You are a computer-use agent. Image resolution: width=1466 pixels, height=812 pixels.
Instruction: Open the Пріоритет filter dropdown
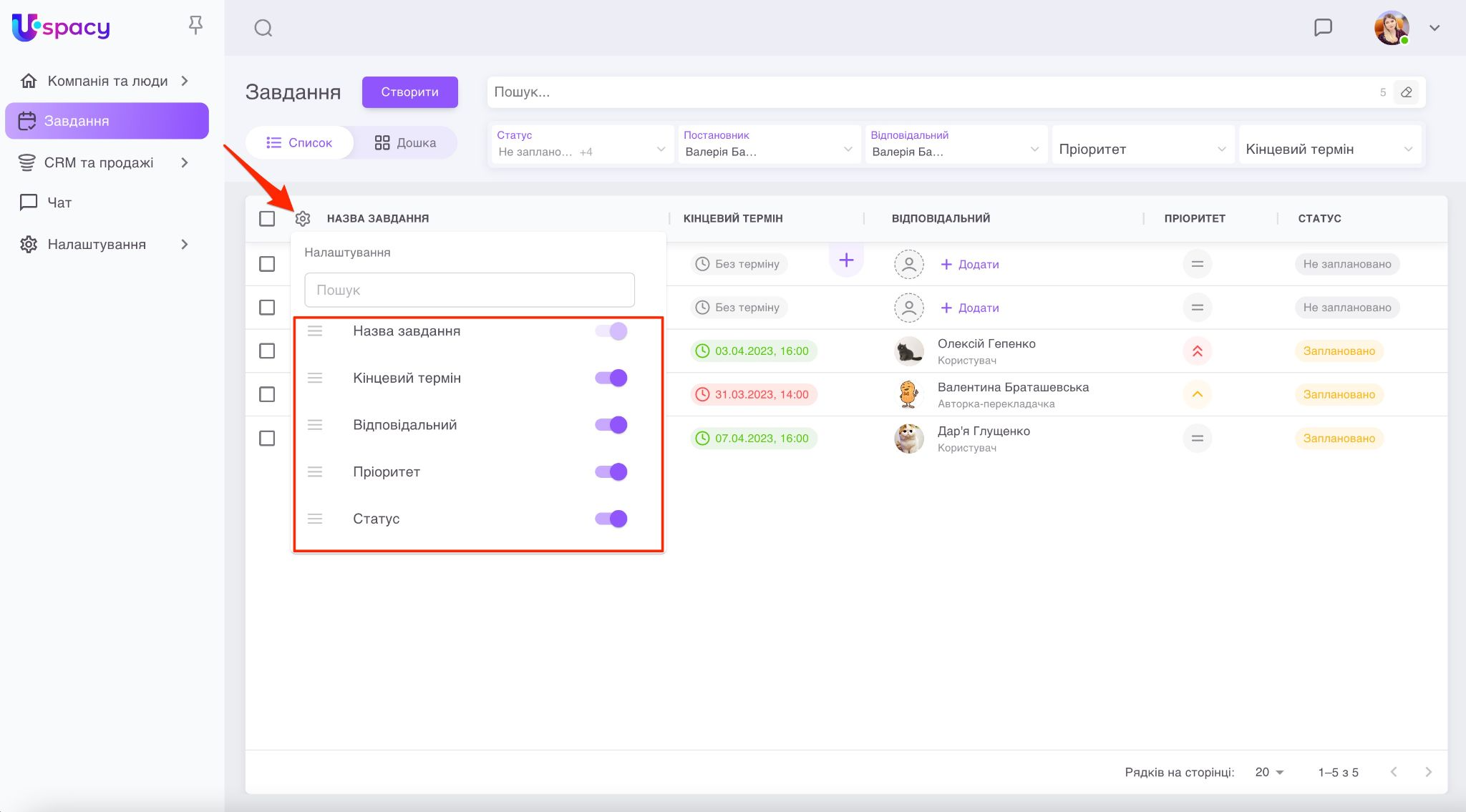[x=1142, y=149]
